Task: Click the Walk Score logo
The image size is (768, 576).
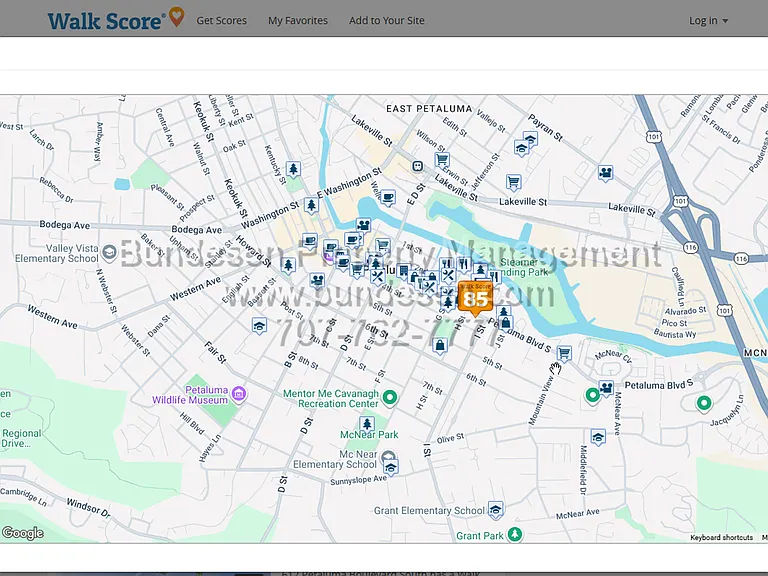Action: [x=116, y=19]
